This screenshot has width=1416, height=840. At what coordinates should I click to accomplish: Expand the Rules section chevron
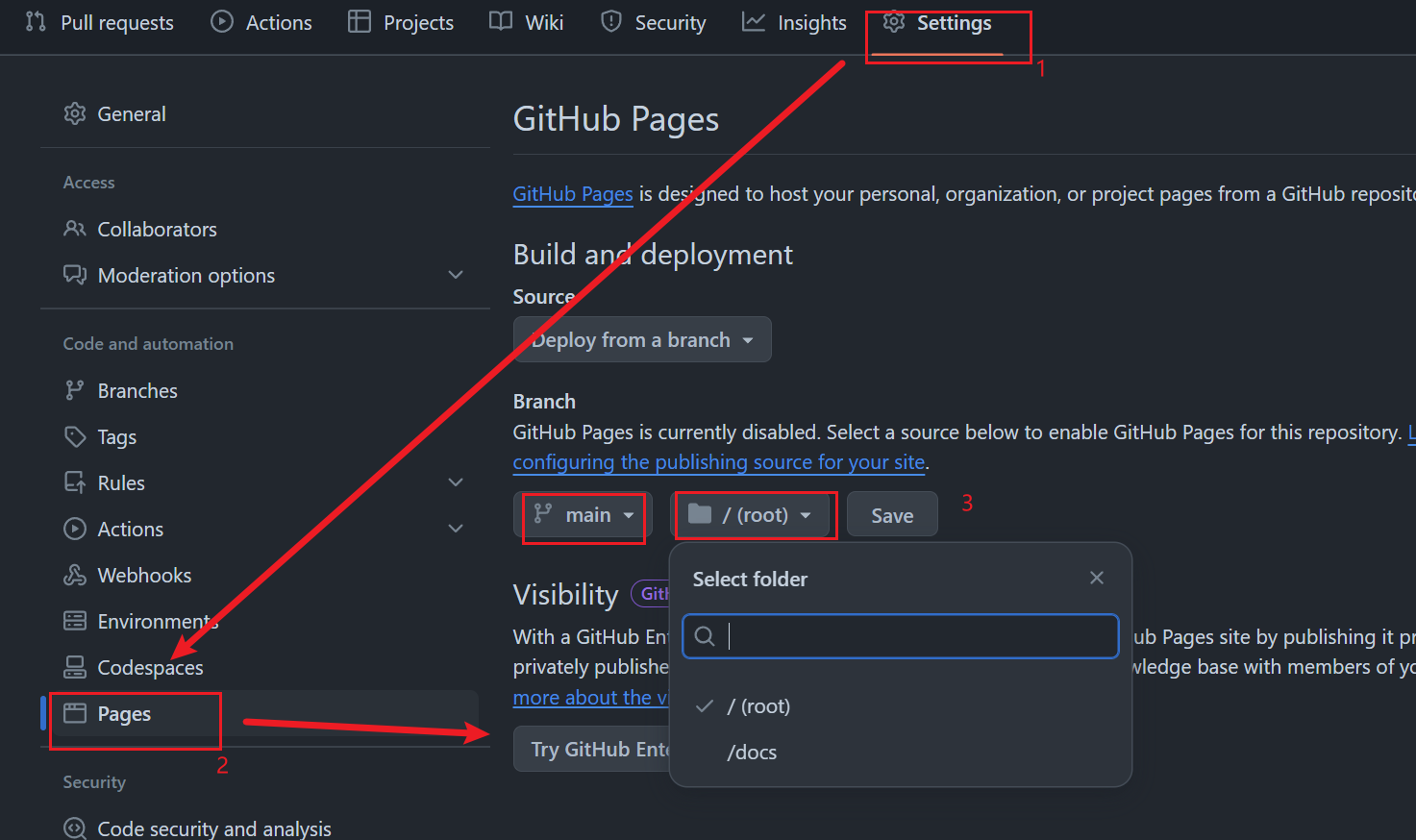[x=456, y=482]
